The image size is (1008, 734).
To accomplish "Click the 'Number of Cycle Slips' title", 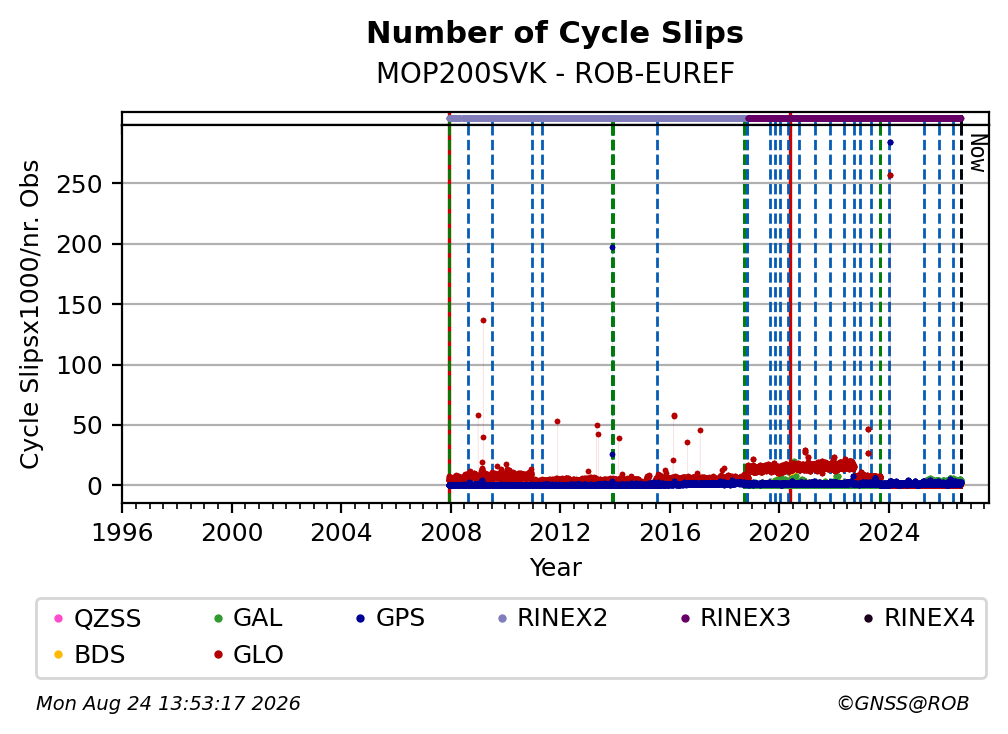I will 555,33.
